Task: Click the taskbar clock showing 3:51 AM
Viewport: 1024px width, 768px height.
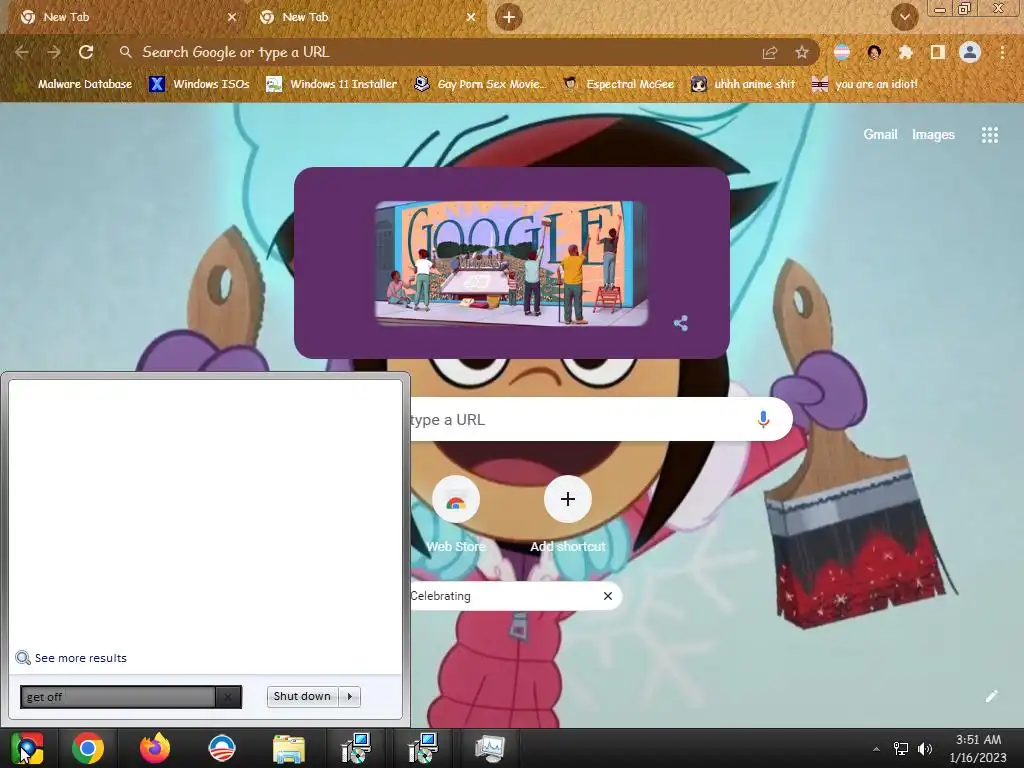Action: pyautogui.click(x=978, y=748)
